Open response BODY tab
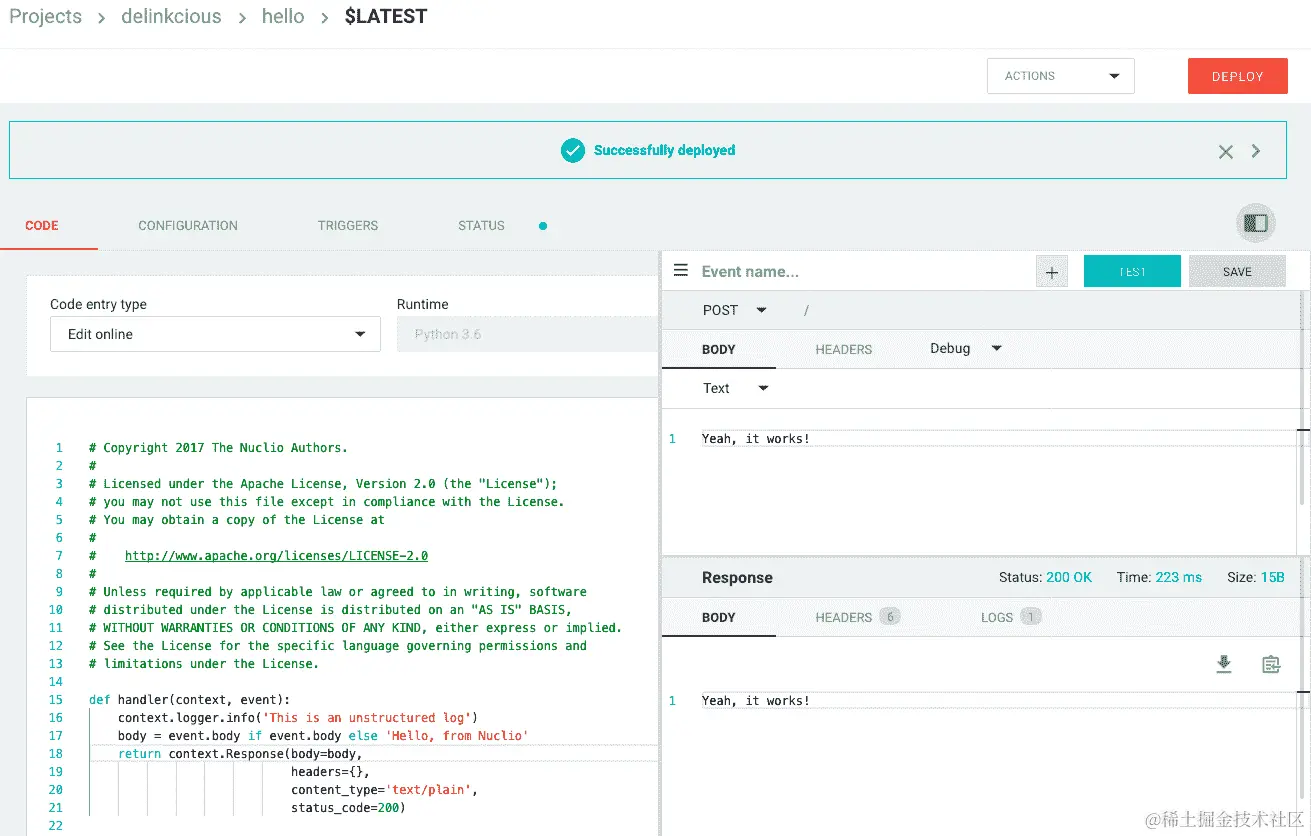This screenshot has height=836, width=1311. pos(718,617)
